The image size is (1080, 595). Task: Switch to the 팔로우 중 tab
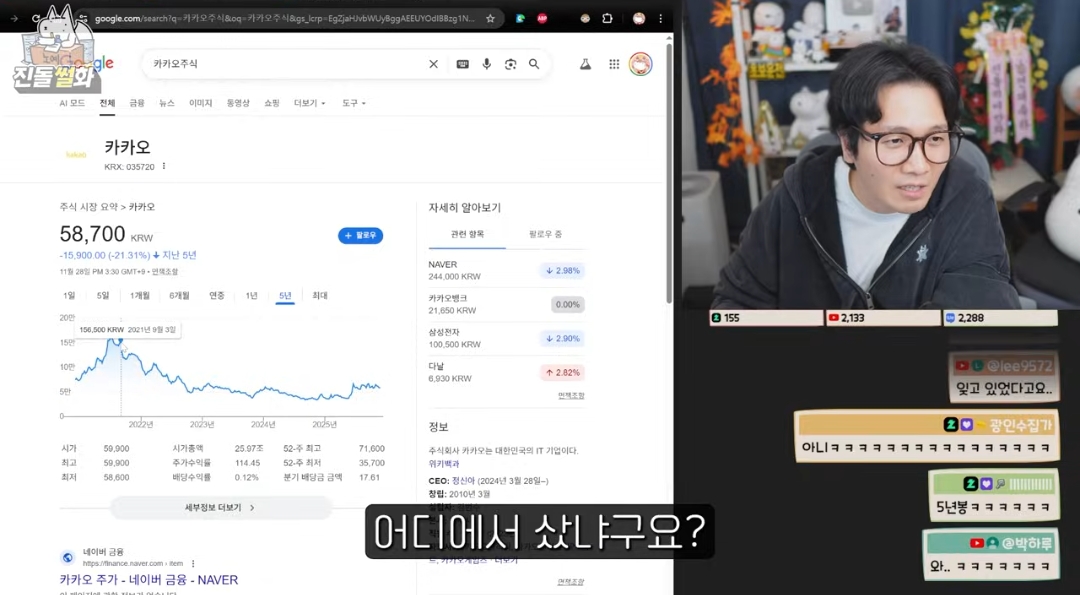tap(546, 234)
